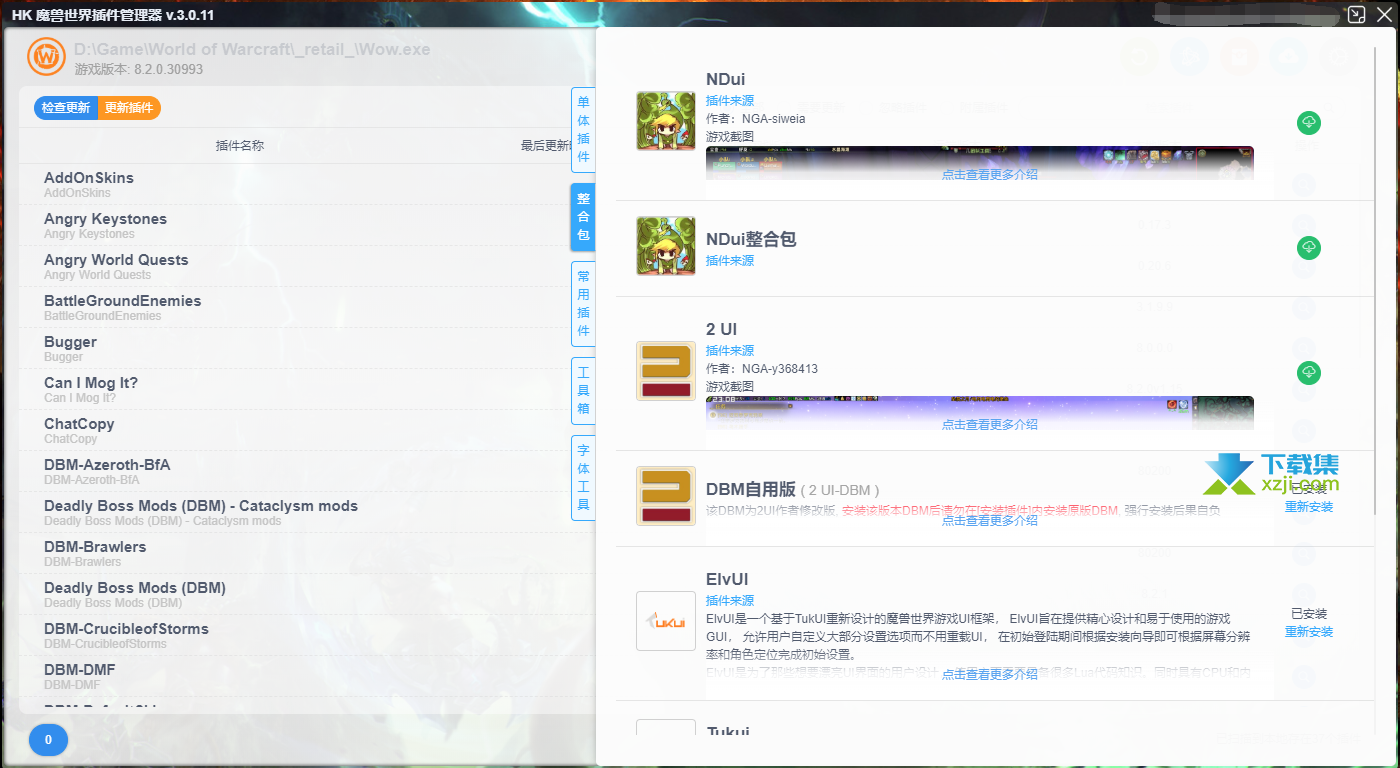1400x768 pixels.
Task: Switch to 工具箱 tab
Action: (x=583, y=391)
